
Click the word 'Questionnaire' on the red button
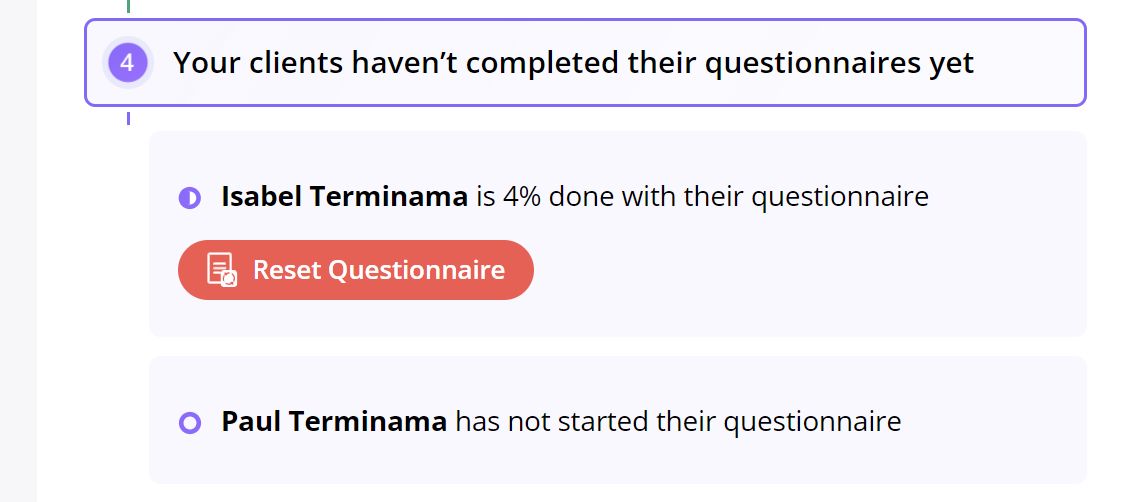417,270
